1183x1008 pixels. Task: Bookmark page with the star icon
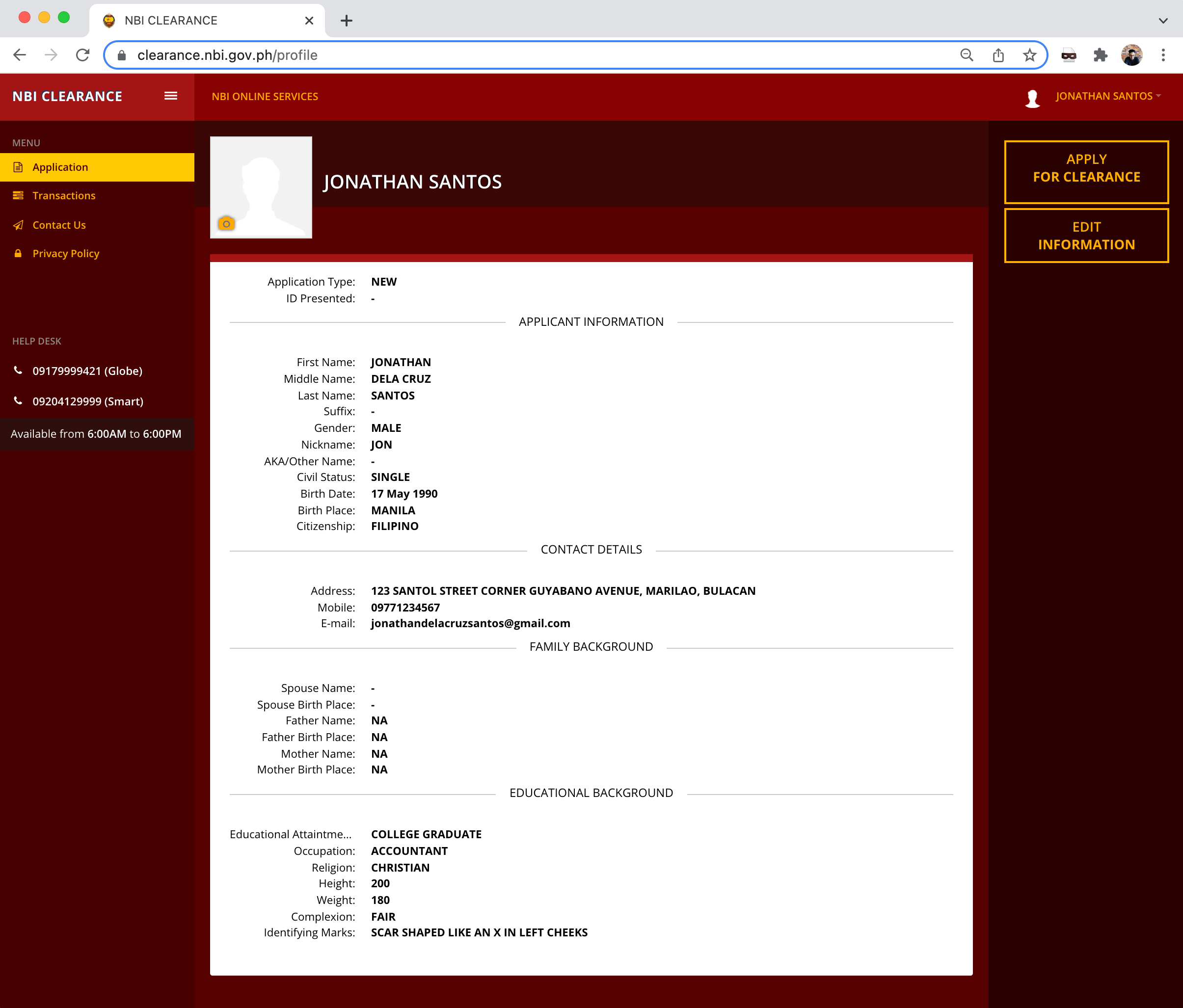pyautogui.click(x=1029, y=55)
